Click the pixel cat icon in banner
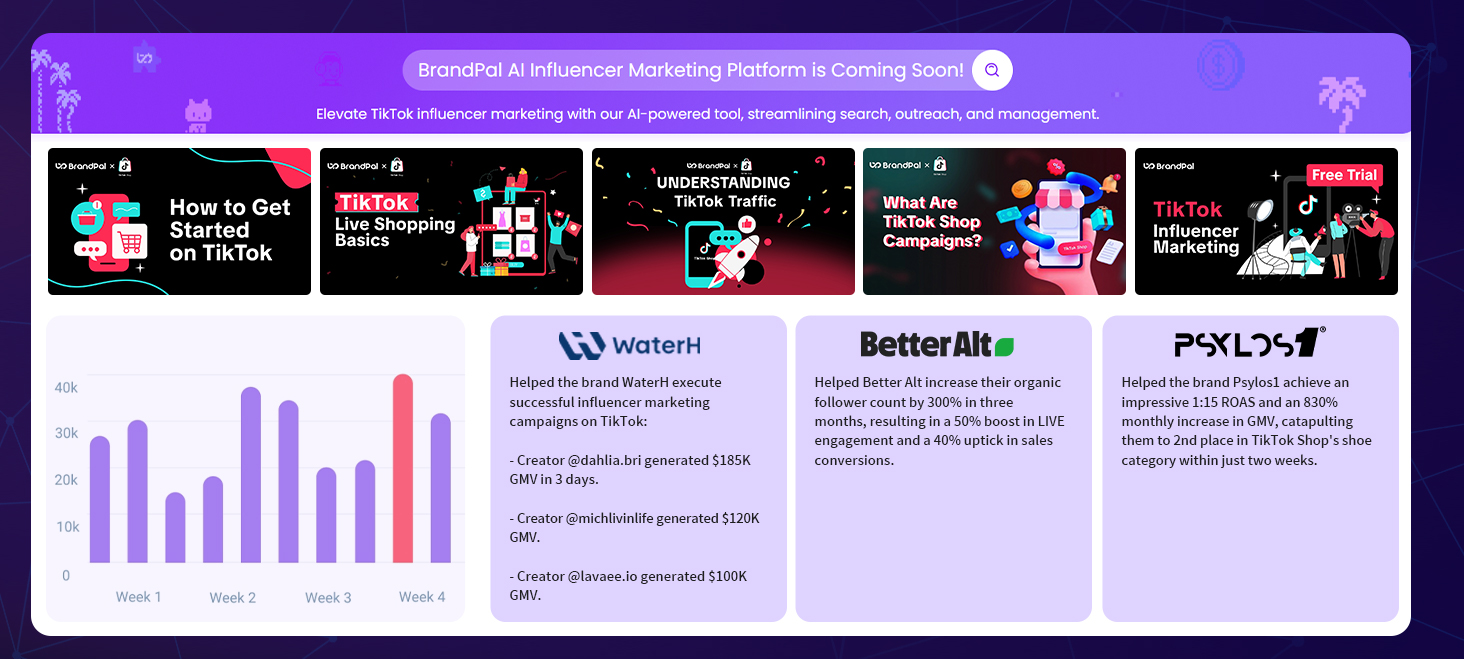Screen dimensions: 1464x659 click(x=198, y=115)
